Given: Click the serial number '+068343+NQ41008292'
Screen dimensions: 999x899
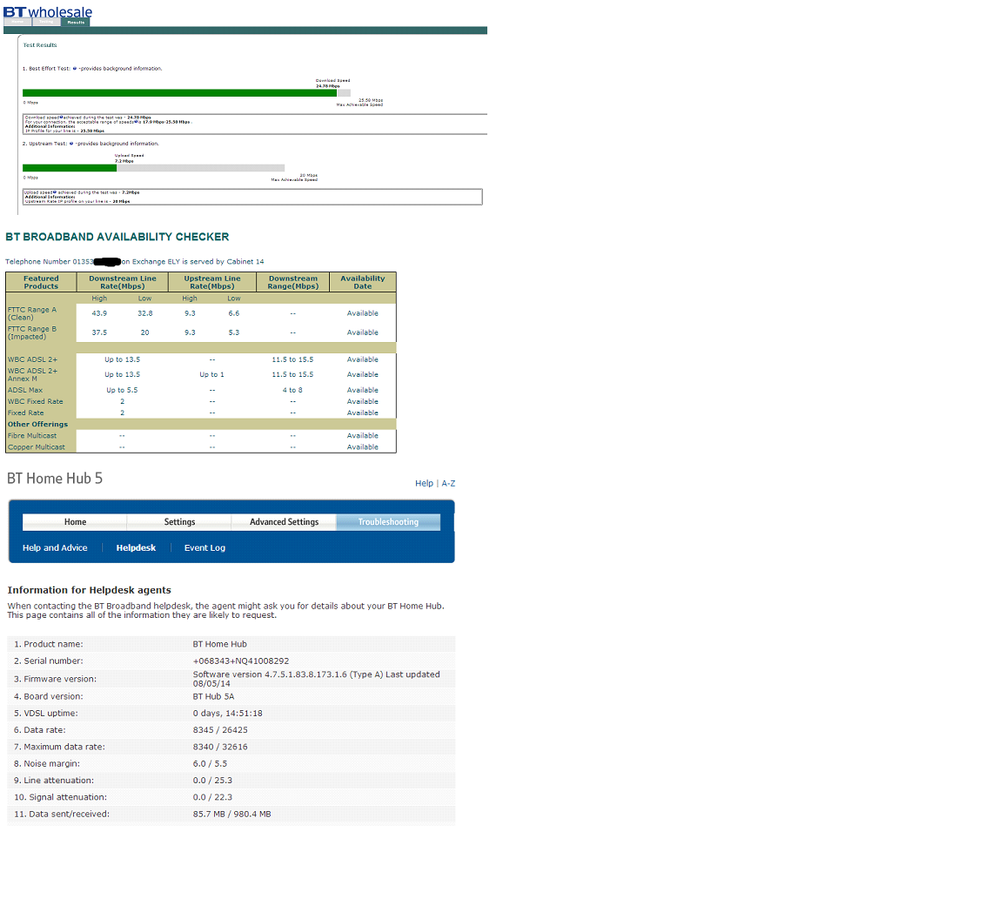Looking at the screenshot, I should 241,661.
